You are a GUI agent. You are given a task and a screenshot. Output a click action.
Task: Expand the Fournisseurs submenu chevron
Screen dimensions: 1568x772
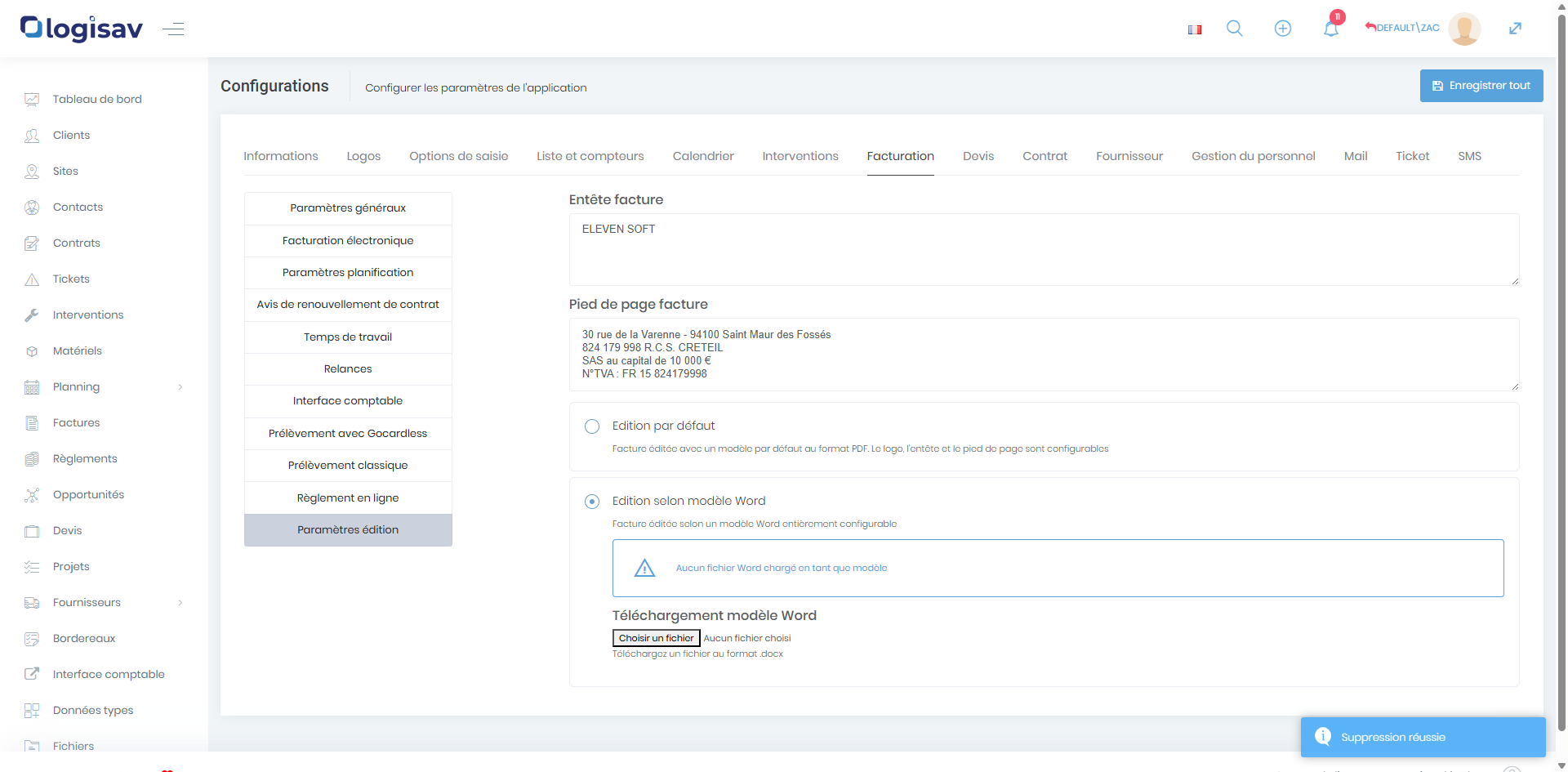coord(180,603)
